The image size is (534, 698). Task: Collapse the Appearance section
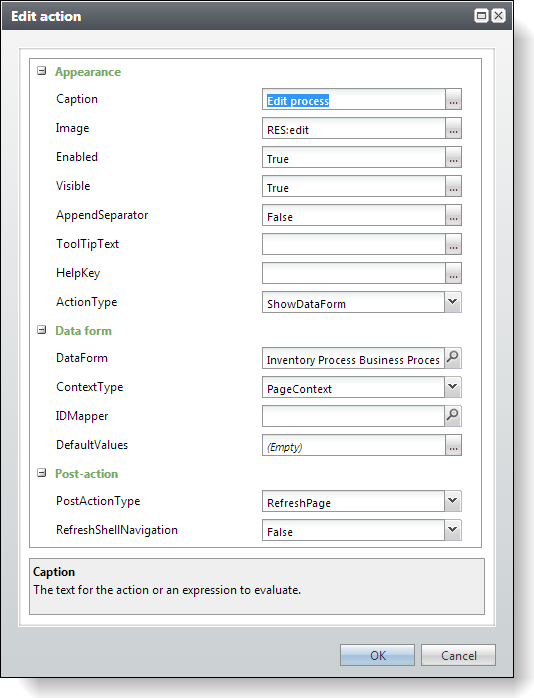(x=41, y=71)
